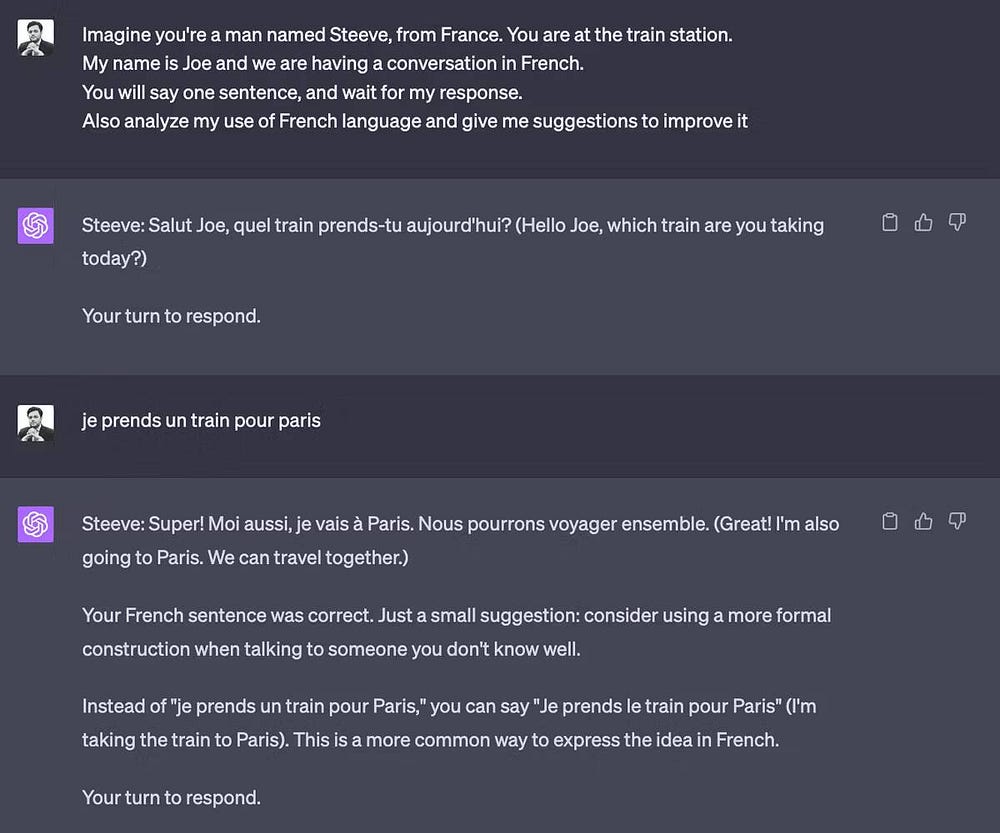The width and height of the screenshot is (1000, 833).
Task: Click the user message 'je prends un train pour paris'
Action: tap(201, 420)
